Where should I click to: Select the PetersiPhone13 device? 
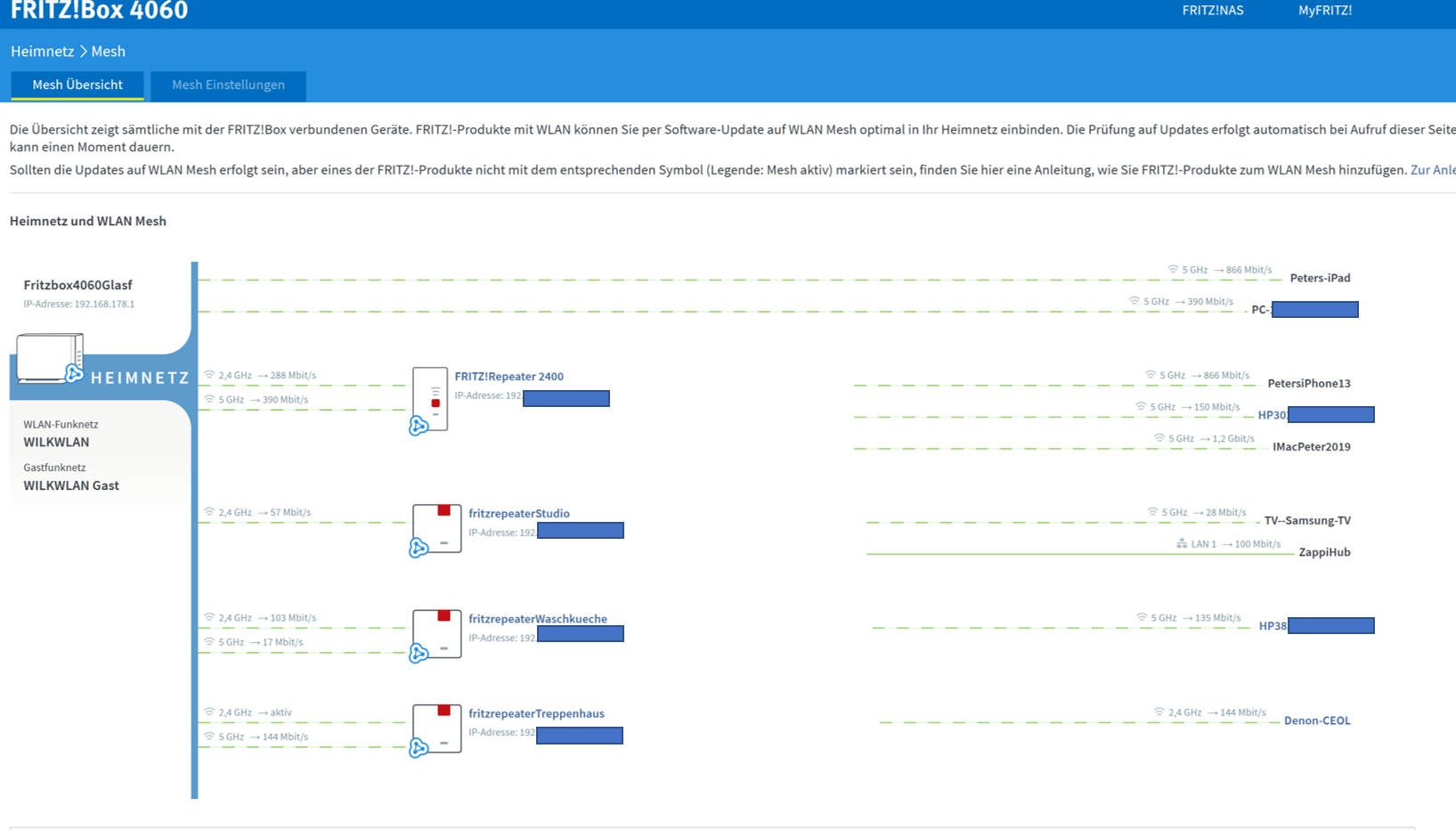point(1309,384)
